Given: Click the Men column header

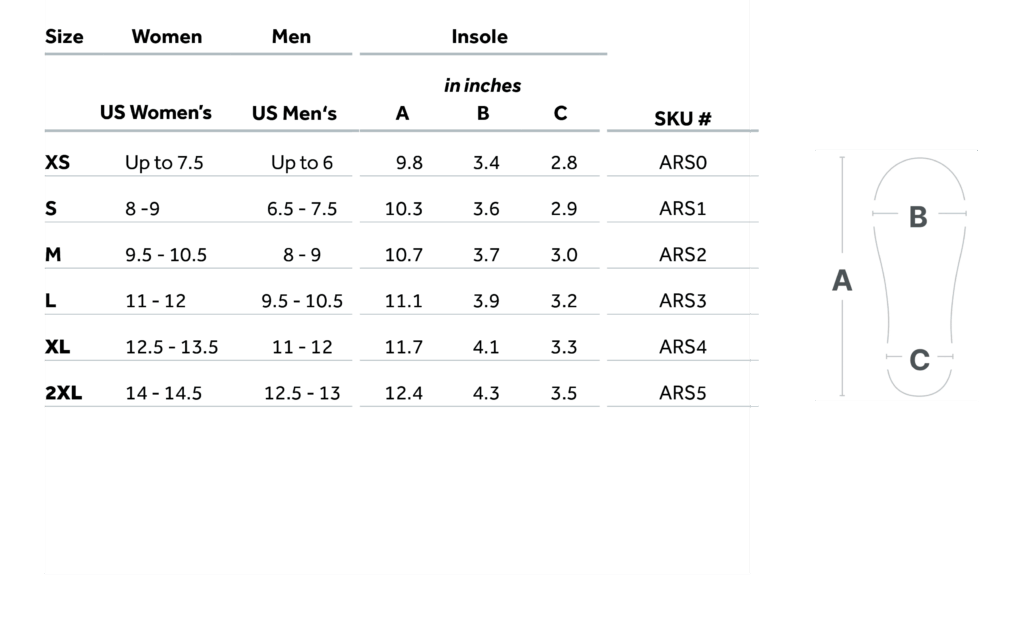Looking at the screenshot, I should coord(291,37).
